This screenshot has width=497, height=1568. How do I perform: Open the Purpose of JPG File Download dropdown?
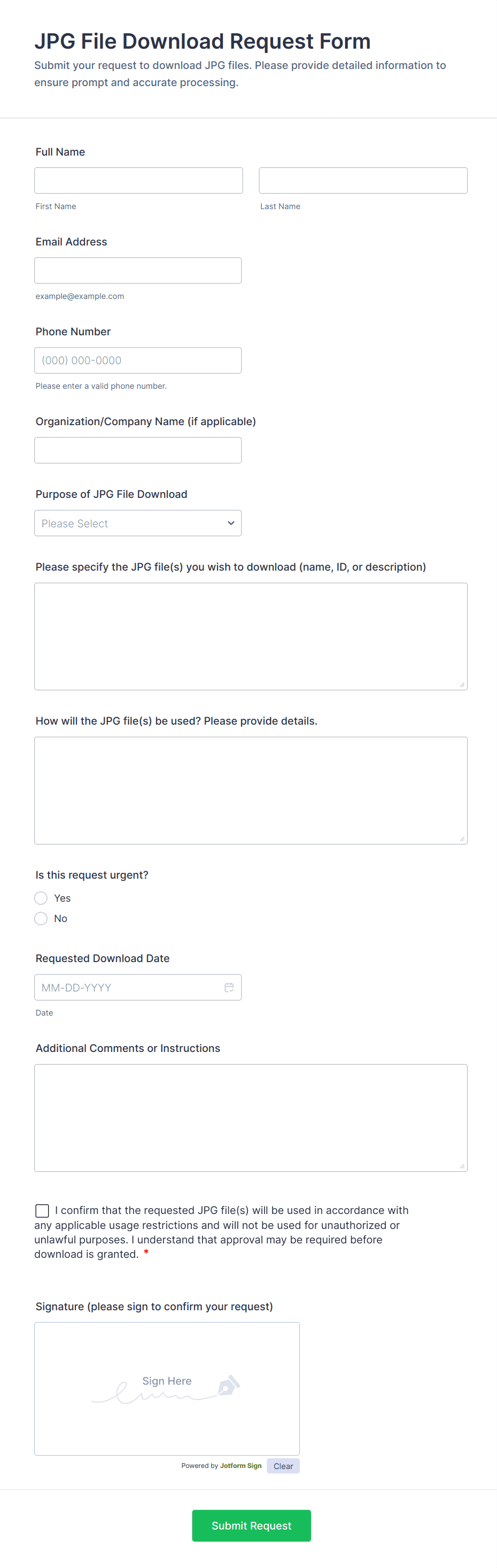[x=137, y=524]
